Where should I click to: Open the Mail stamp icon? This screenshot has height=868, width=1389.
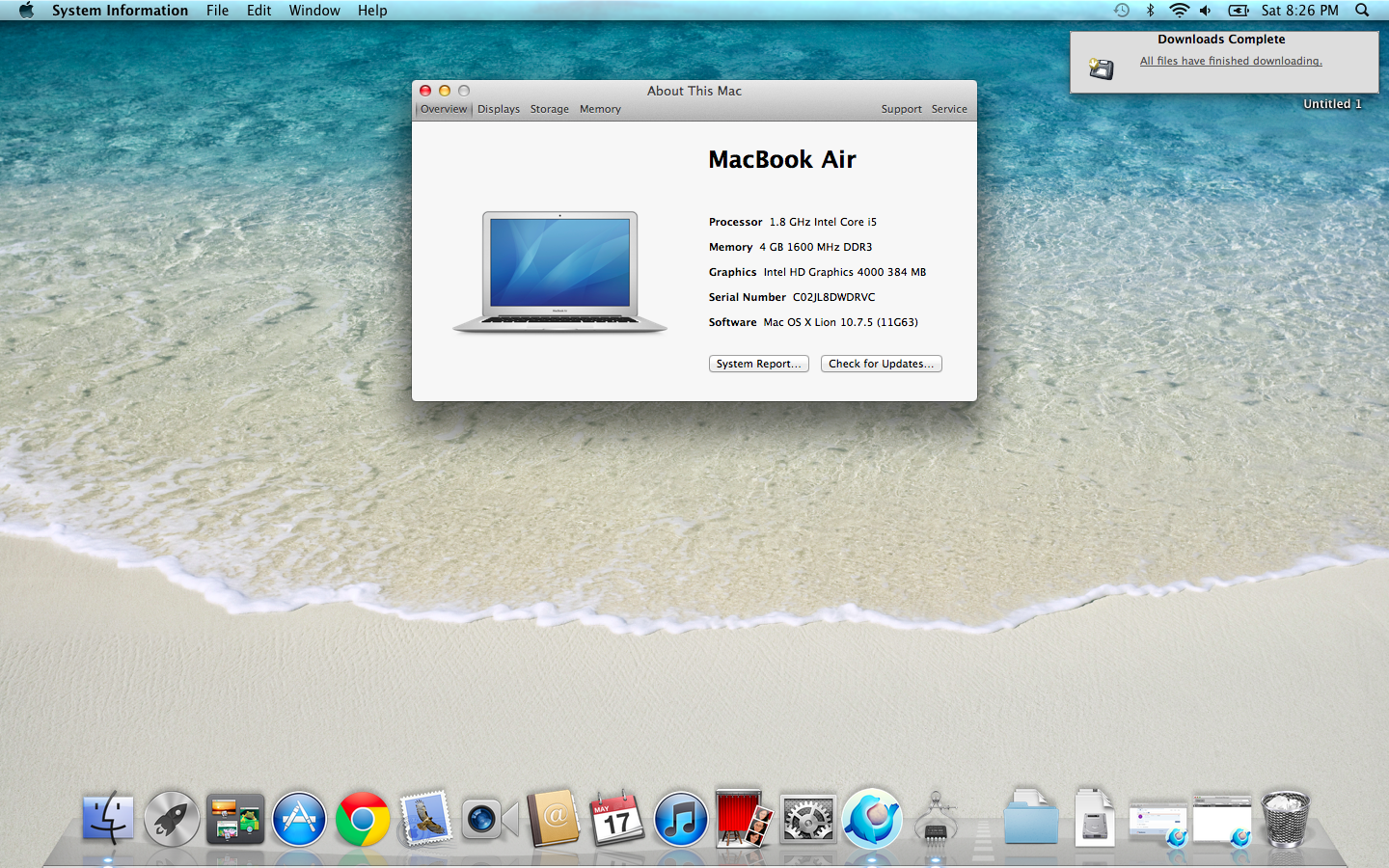pos(426,819)
